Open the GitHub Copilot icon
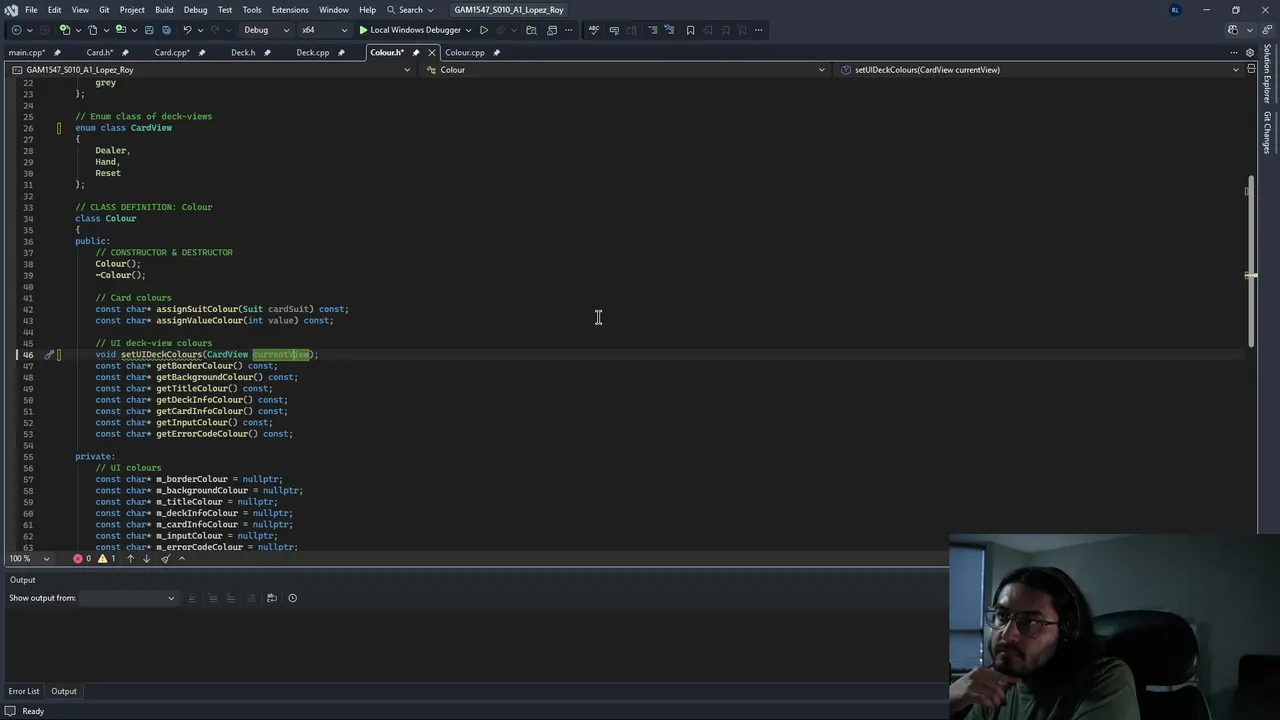 (x=1233, y=30)
